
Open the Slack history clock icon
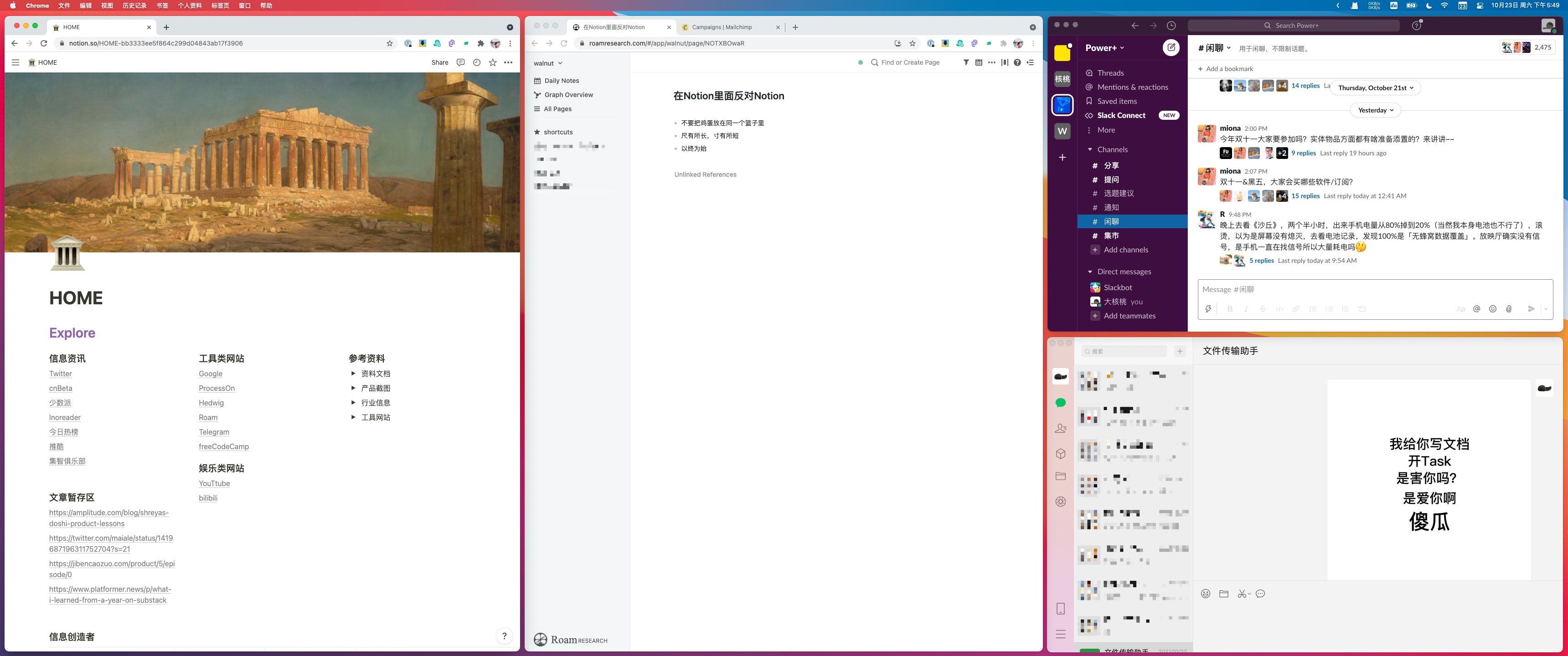click(1171, 25)
